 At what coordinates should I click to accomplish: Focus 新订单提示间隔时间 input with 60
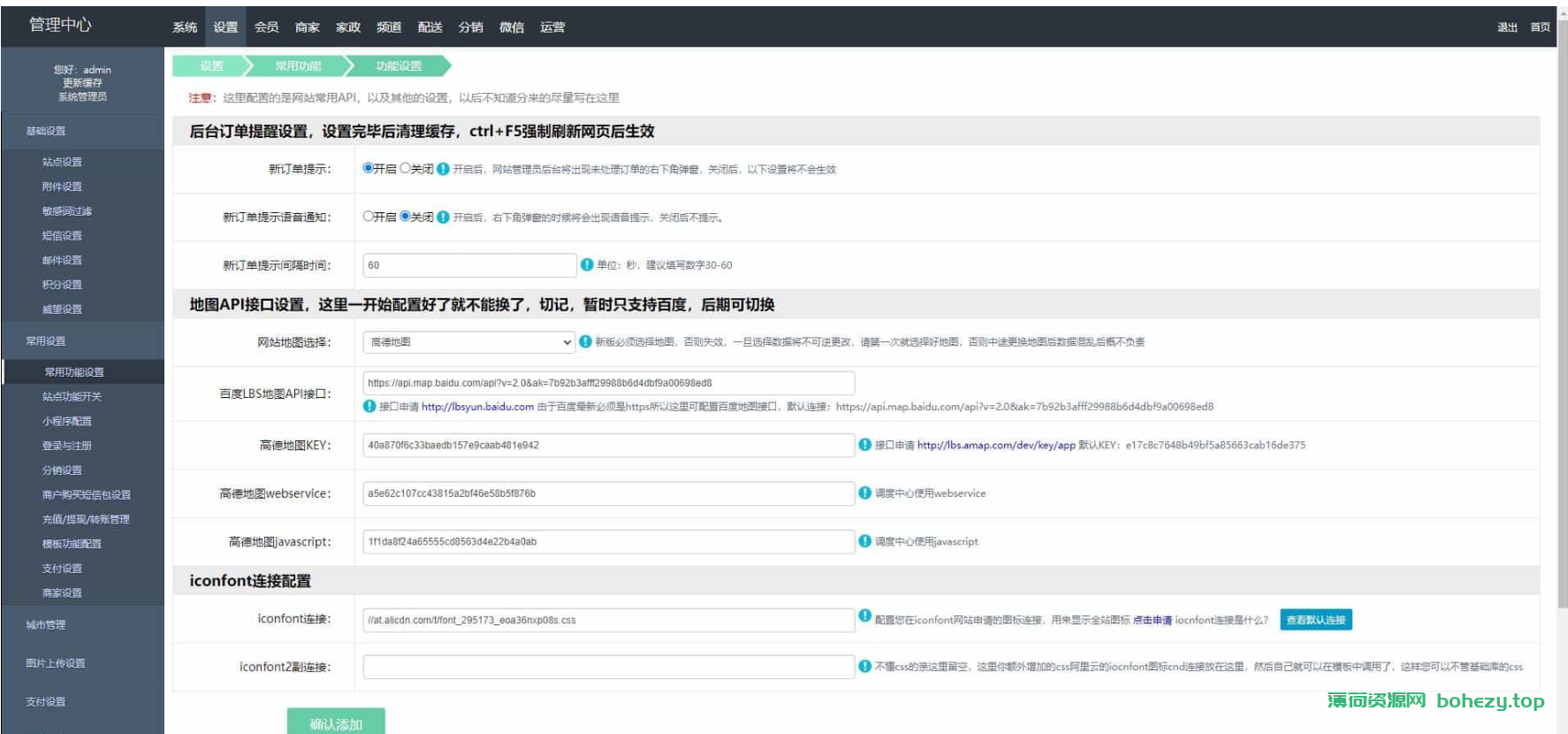click(469, 265)
